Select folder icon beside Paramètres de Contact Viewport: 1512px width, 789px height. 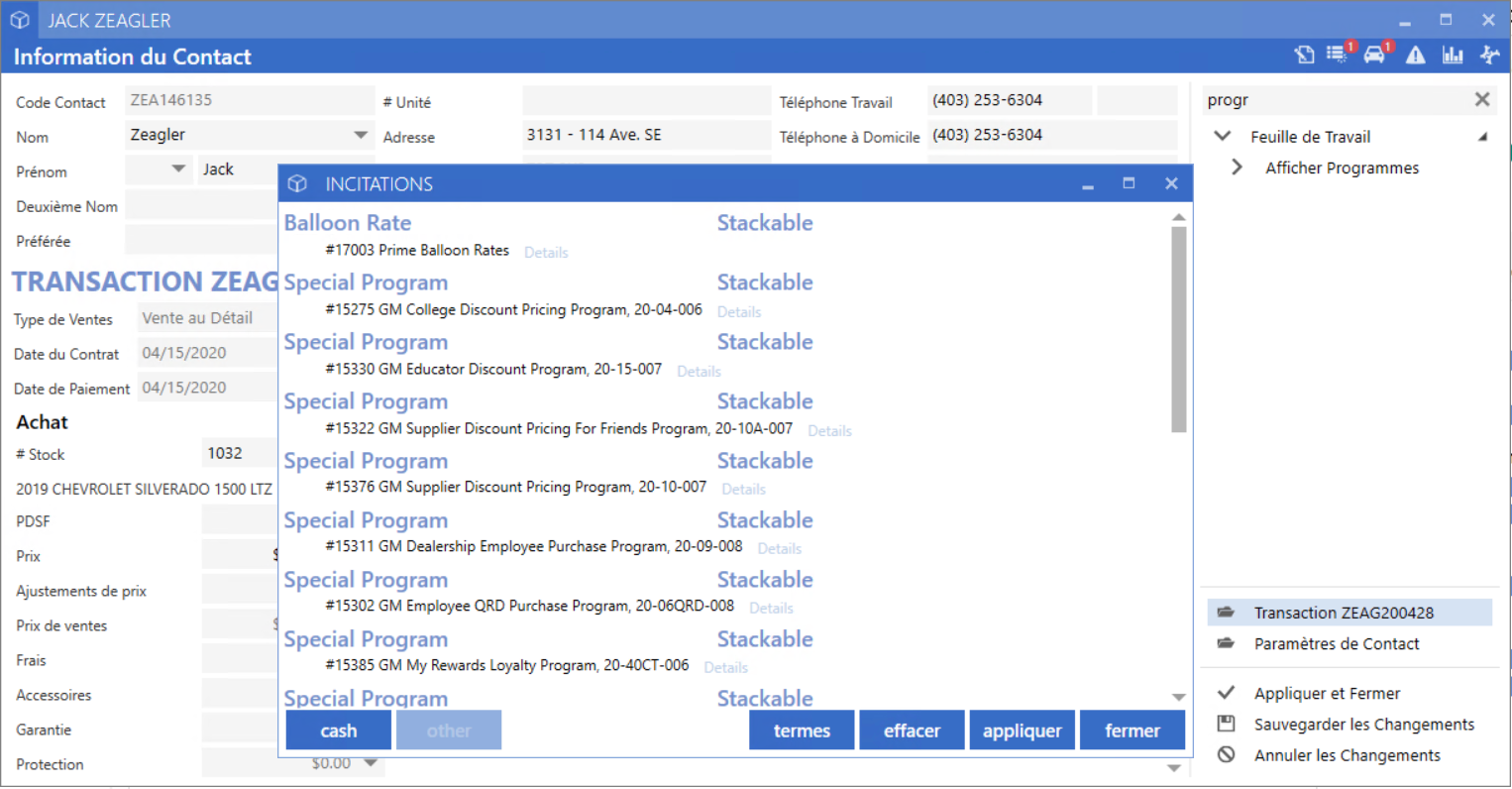click(x=1226, y=643)
